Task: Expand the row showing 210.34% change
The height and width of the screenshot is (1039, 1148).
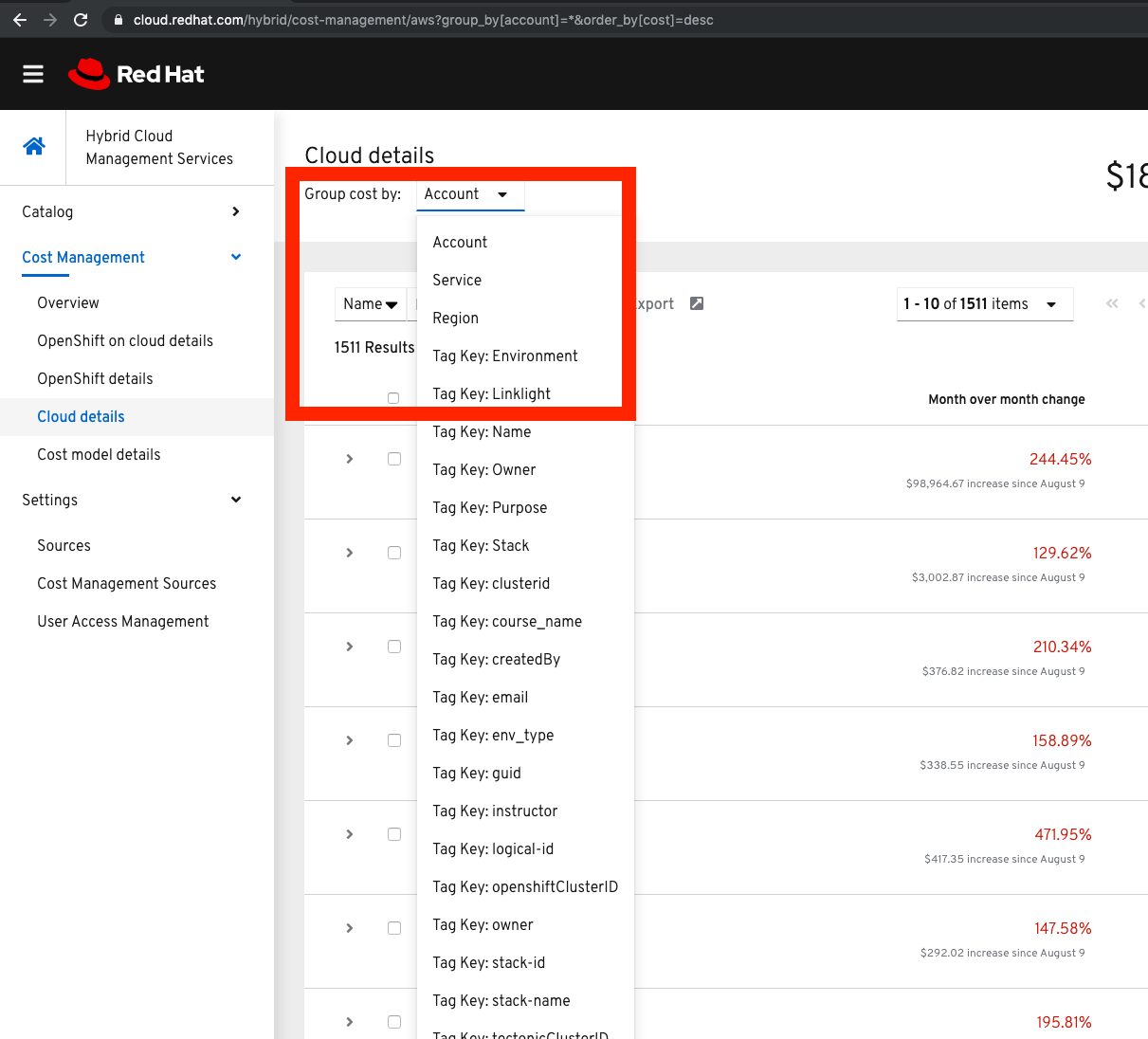Action: coord(350,647)
